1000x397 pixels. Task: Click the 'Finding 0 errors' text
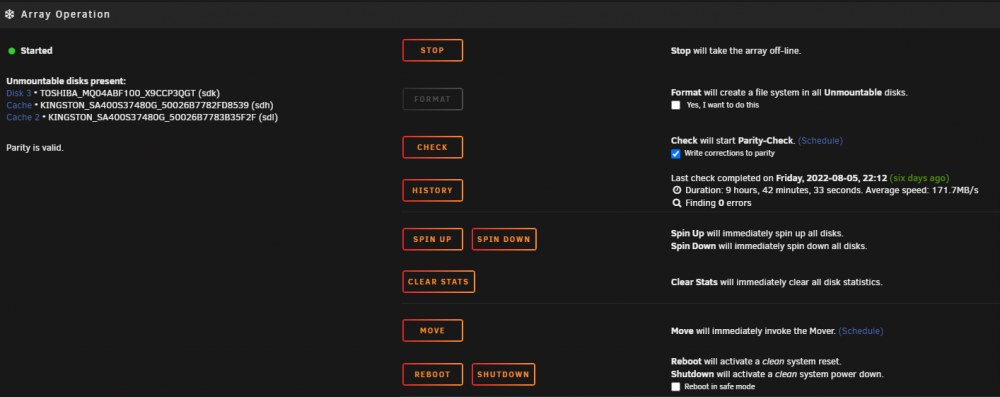tap(718, 203)
